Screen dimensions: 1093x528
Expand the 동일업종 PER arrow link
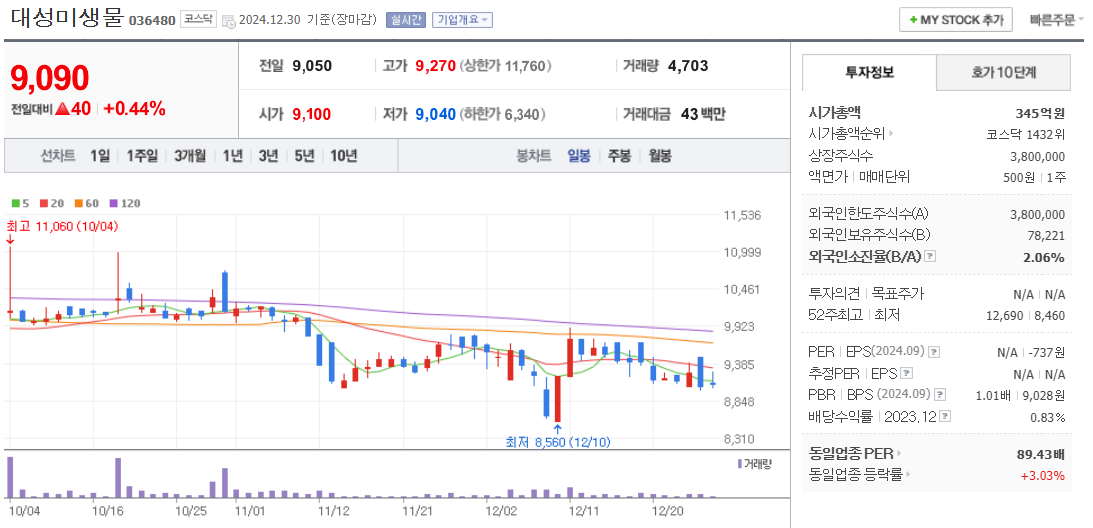tap(899, 454)
